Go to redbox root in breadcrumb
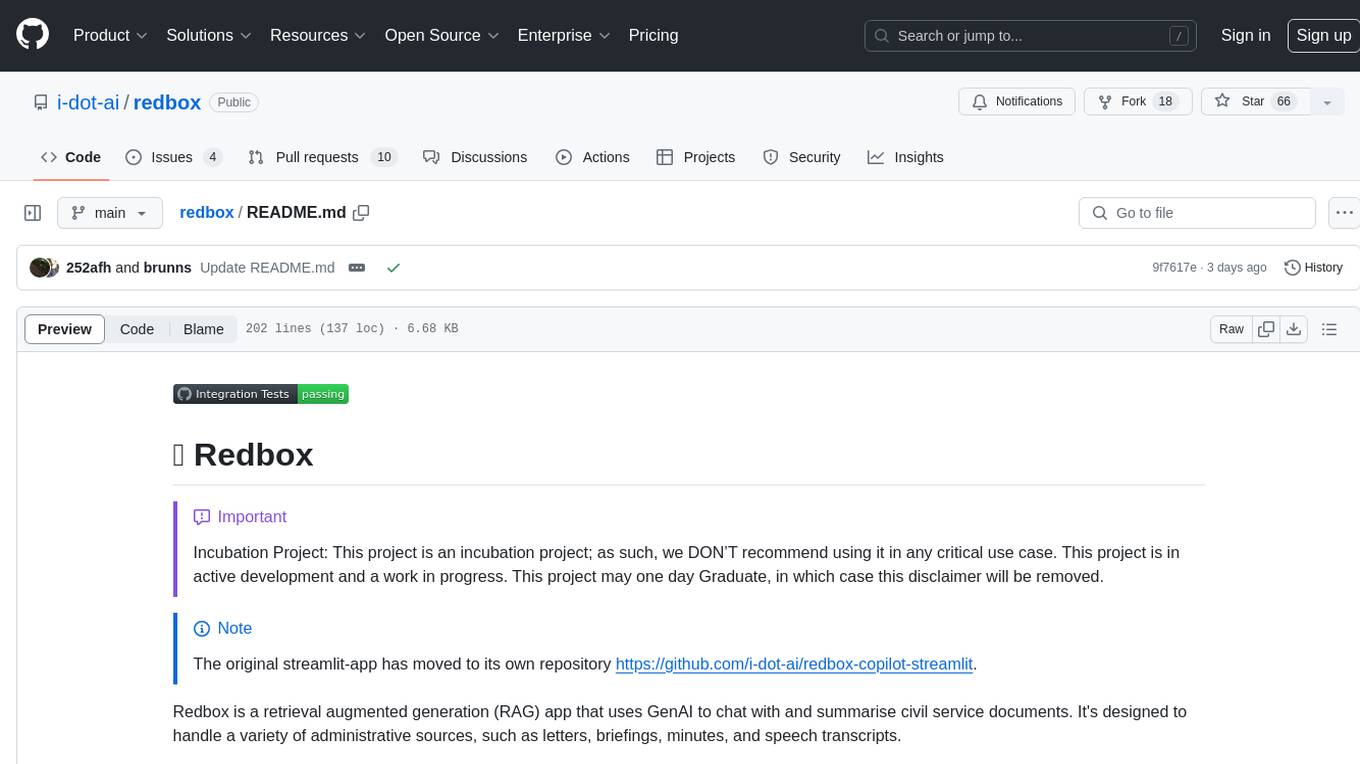Image resolution: width=1360 pixels, height=764 pixels. pyautogui.click(x=206, y=212)
